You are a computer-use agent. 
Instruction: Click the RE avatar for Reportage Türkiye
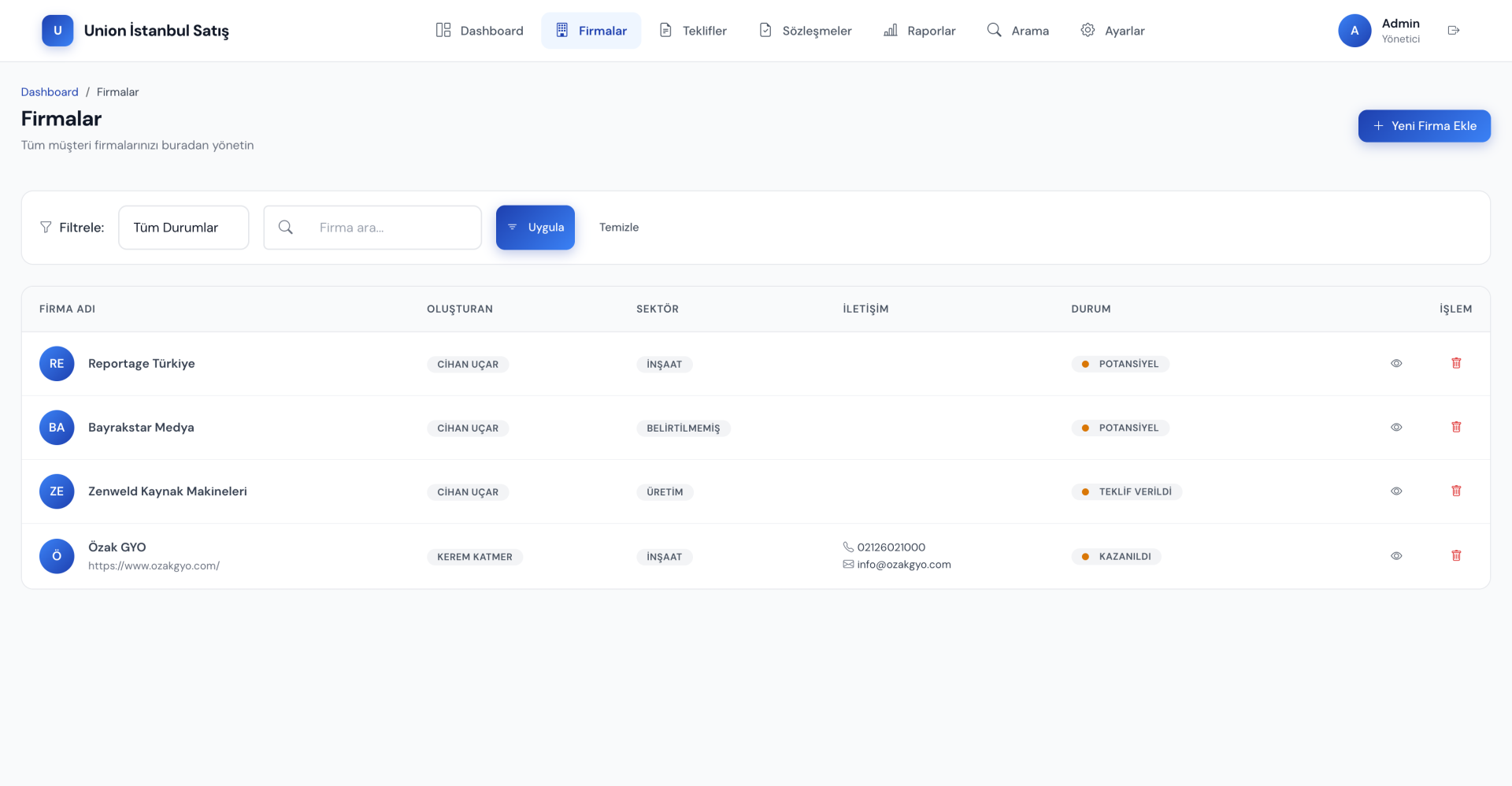[x=57, y=364]
